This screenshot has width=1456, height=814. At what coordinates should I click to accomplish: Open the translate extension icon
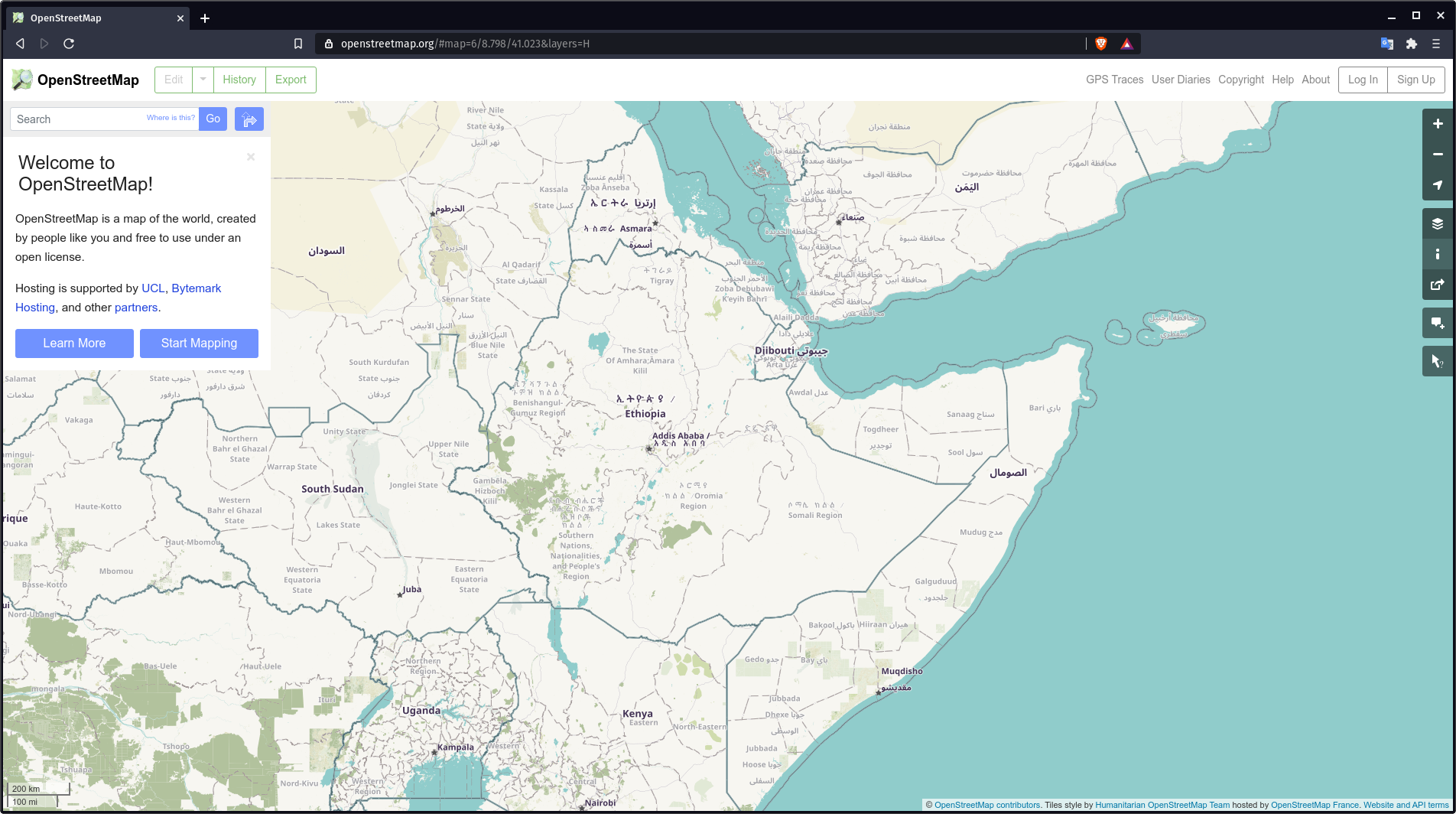point(1387,44)
